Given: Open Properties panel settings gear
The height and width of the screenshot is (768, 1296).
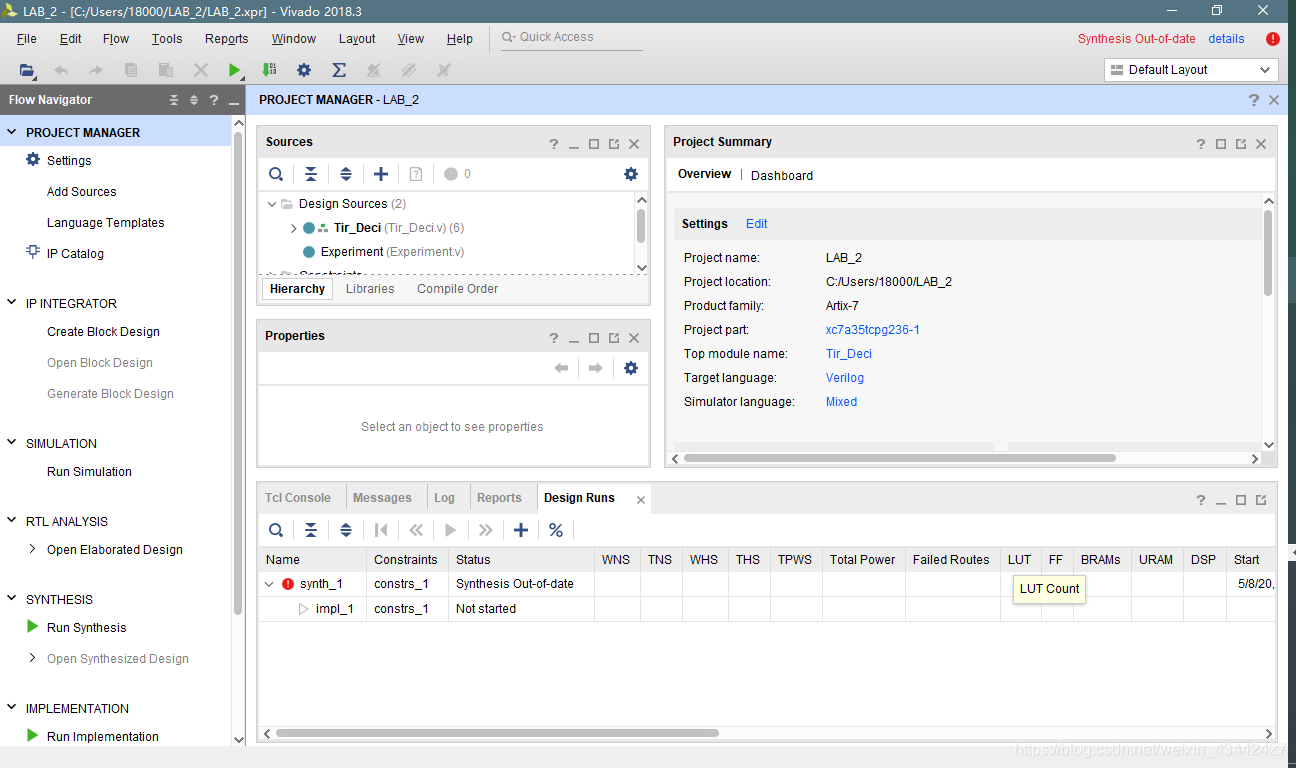Looking at the screenshot, I should 631,368.
